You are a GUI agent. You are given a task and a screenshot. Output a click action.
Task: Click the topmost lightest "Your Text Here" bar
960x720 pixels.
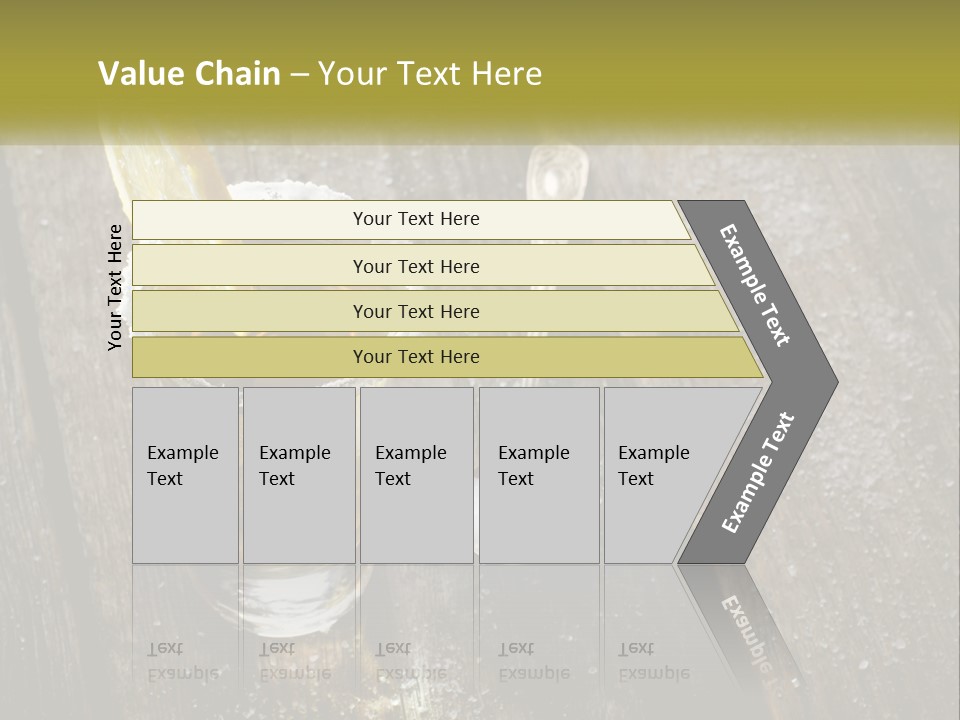(x=415, y=219)
